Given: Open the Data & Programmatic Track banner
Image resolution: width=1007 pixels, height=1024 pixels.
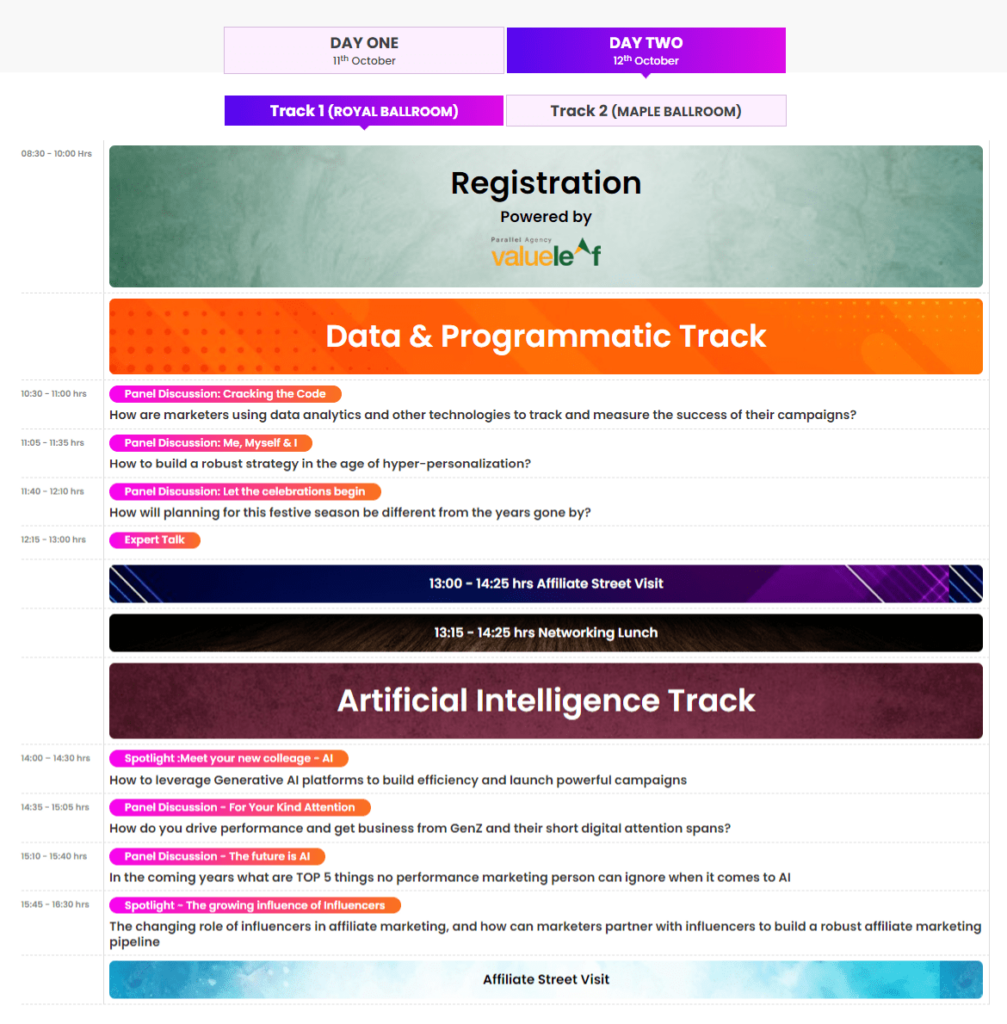Looking at the screenshot, I should 546,336.
